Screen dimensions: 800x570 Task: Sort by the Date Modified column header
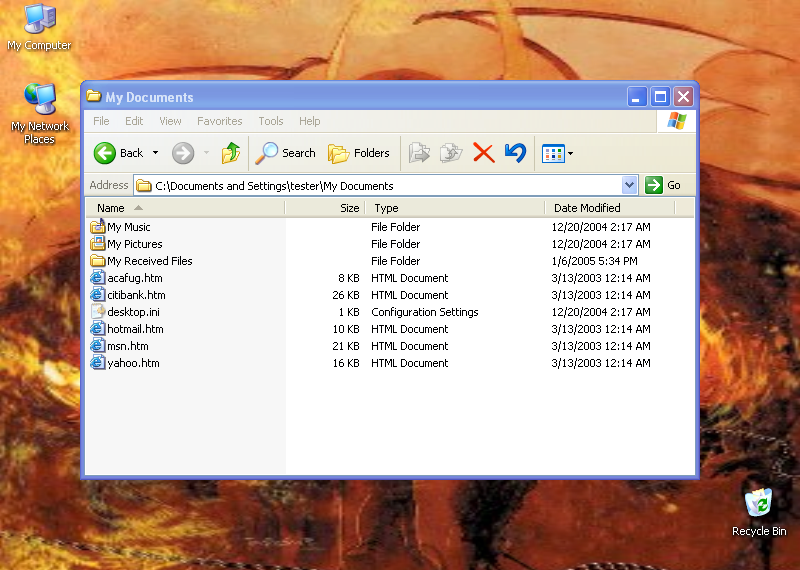click(610, 208)
